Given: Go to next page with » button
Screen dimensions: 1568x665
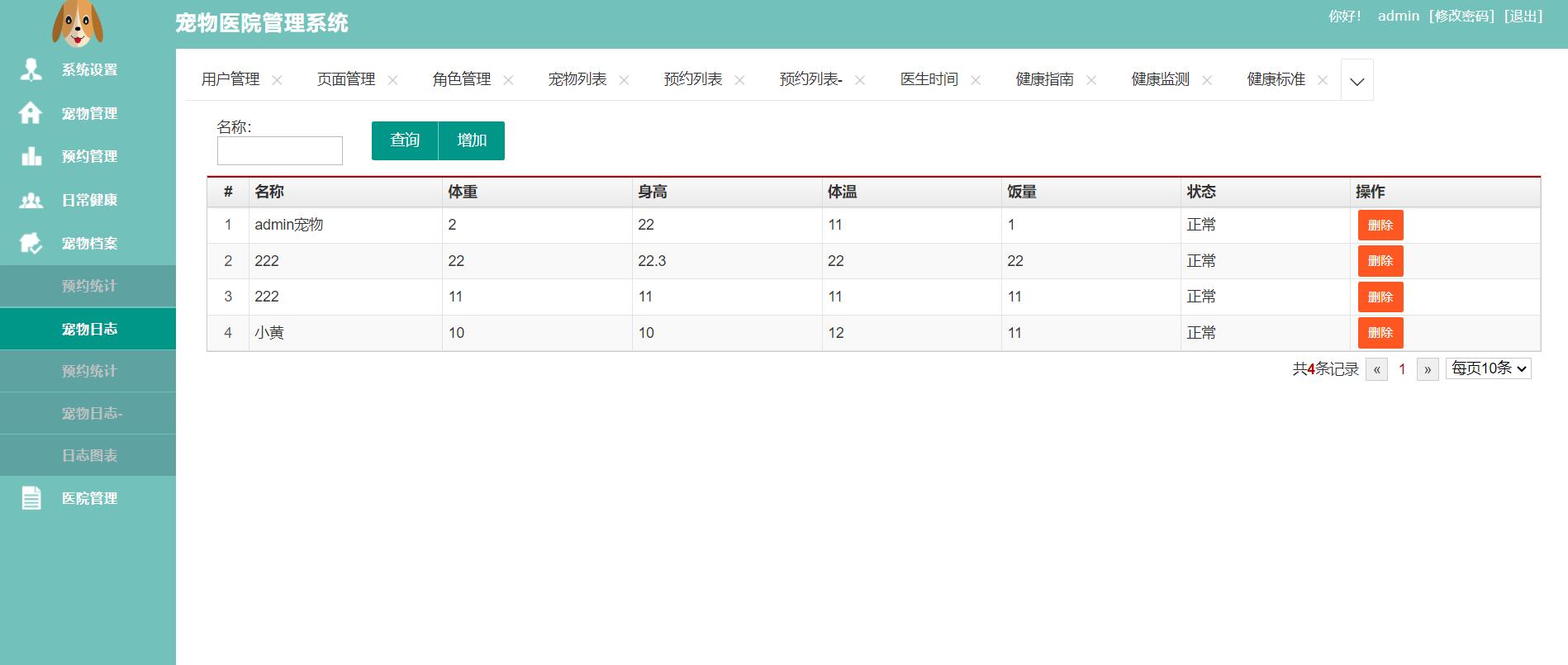Looking at the screenshot, I should pyautogui.click(x=1428, y=369).
